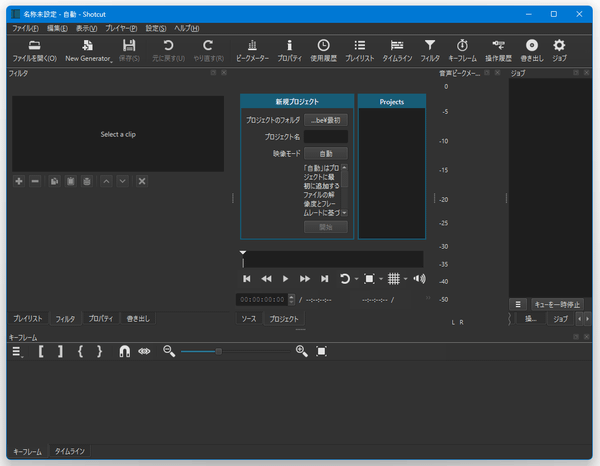The width and height of the screenshot is (600, 466).
Task: Switch to the タイムライン bottom tab
Action: point(69,451)
